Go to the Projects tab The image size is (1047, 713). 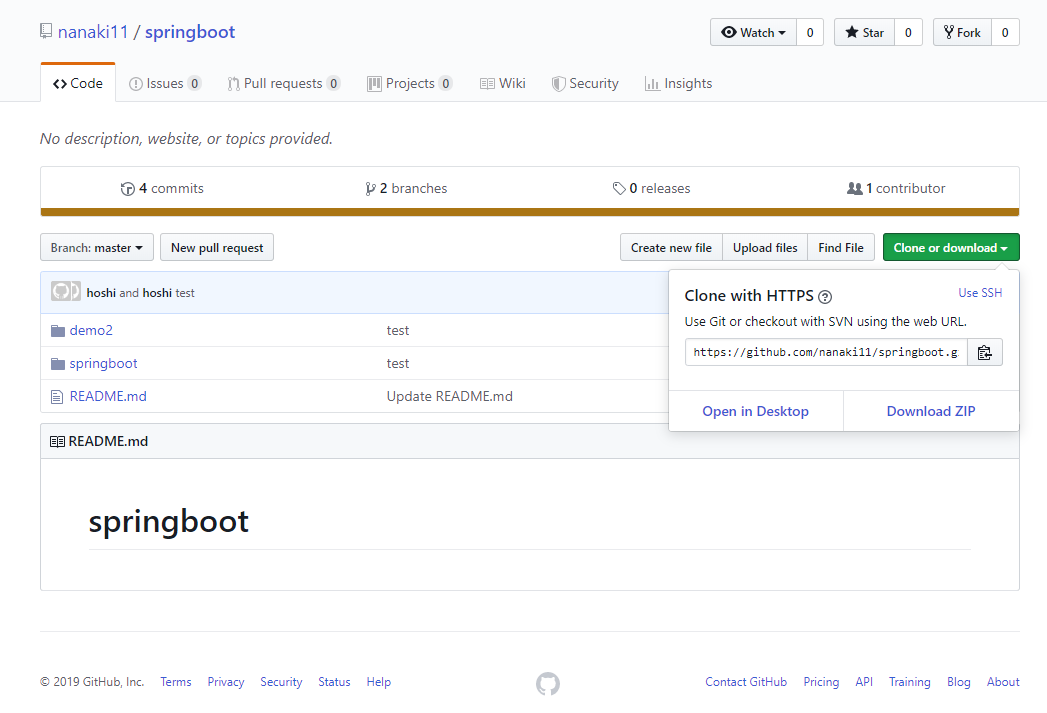click(409, 83)
